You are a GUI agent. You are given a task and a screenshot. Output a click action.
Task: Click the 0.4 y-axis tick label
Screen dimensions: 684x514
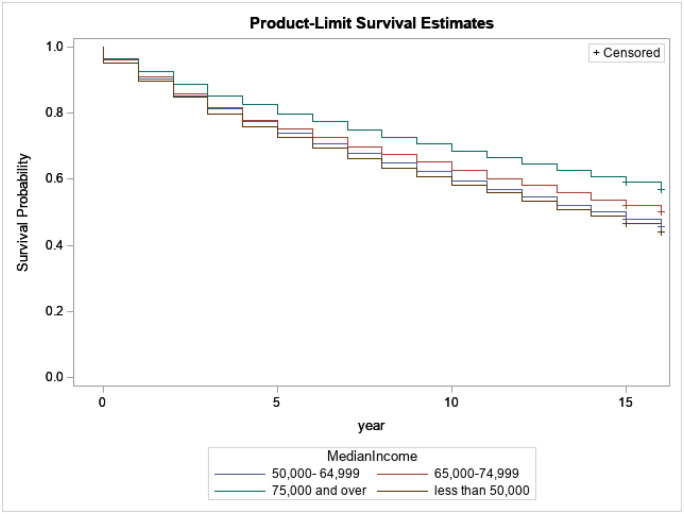[x=54, y=245]
